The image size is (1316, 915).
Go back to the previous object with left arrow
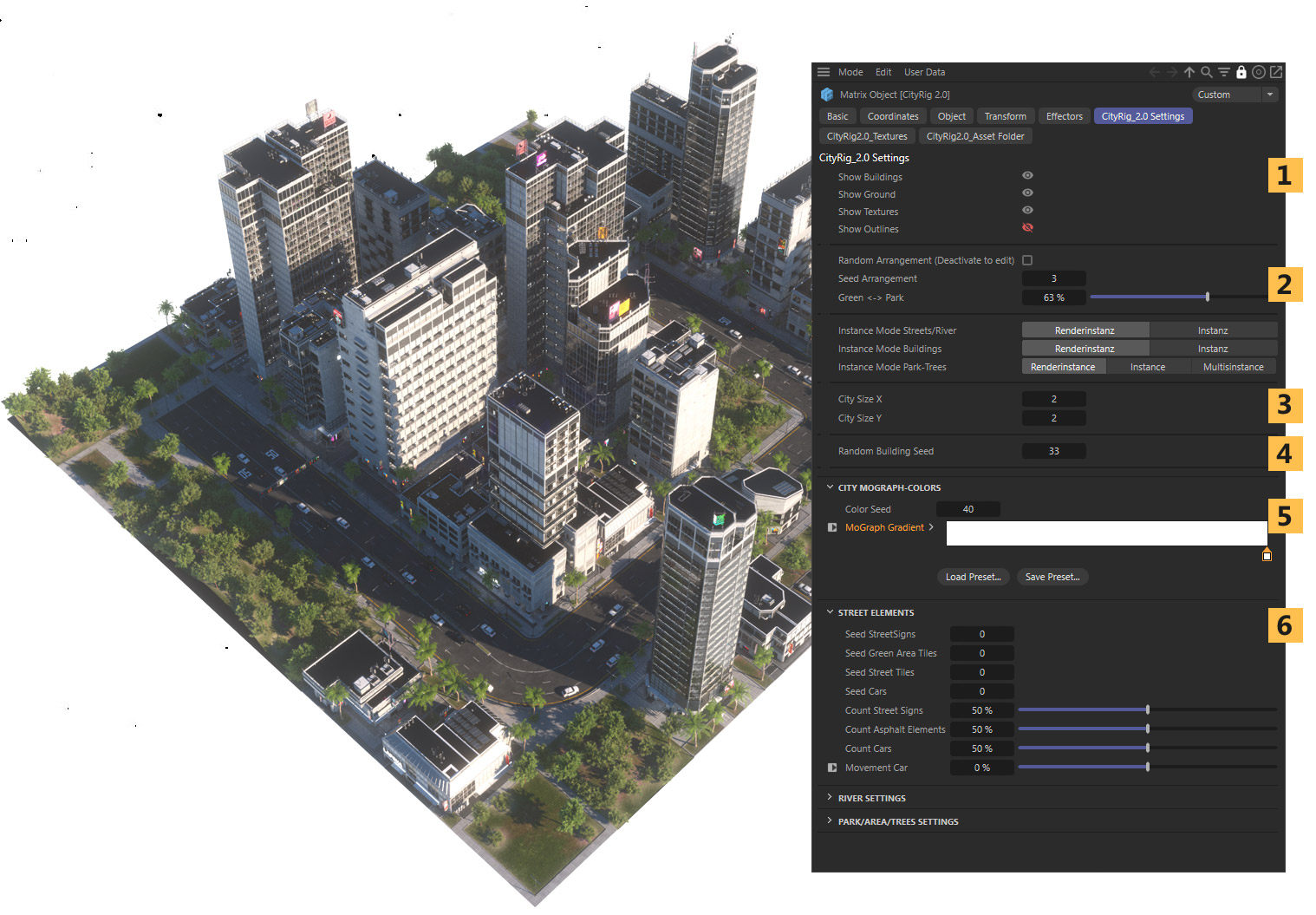(x=1155, y=72)
